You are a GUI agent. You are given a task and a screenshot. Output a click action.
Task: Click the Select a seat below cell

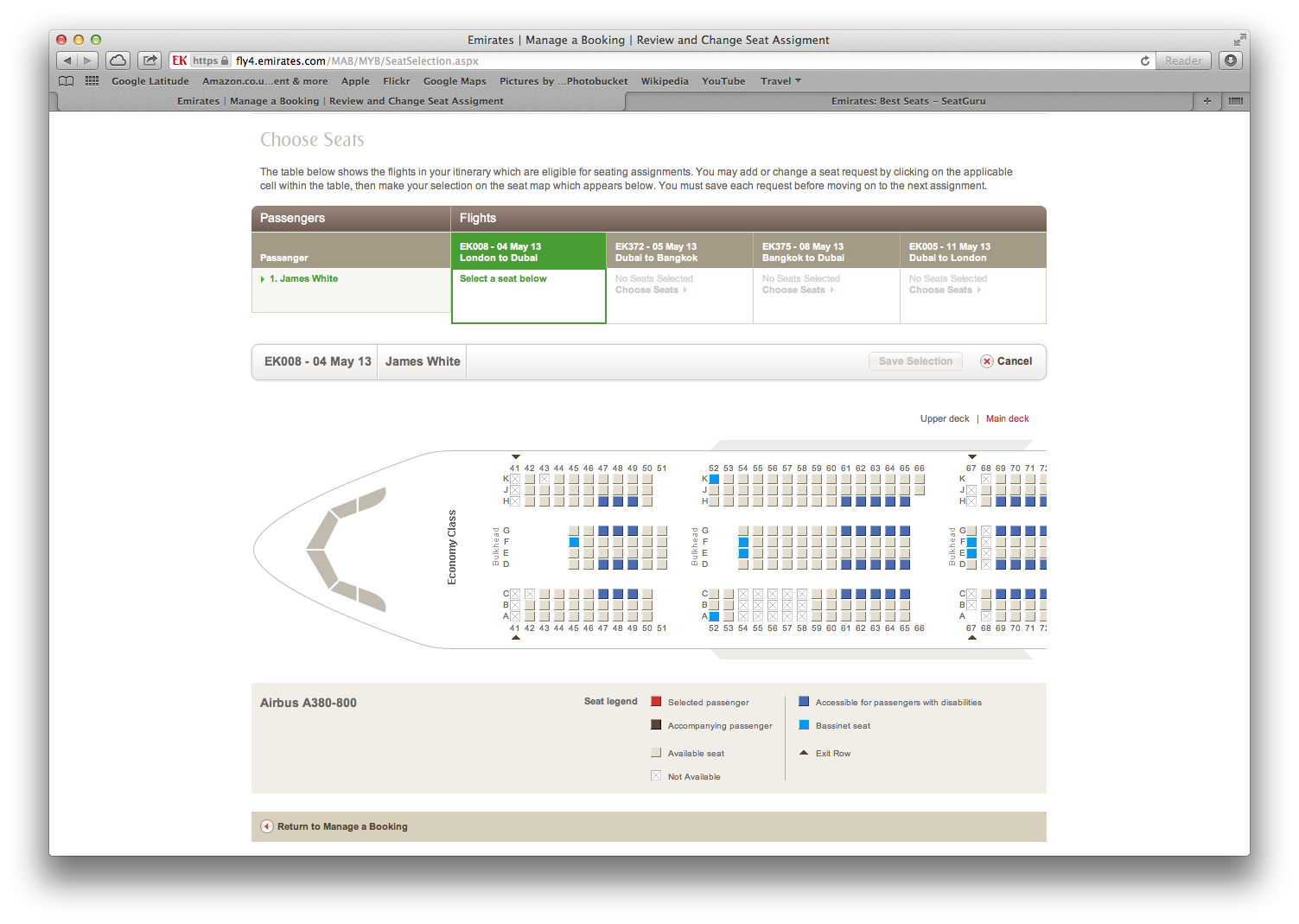tap(528, 296)
